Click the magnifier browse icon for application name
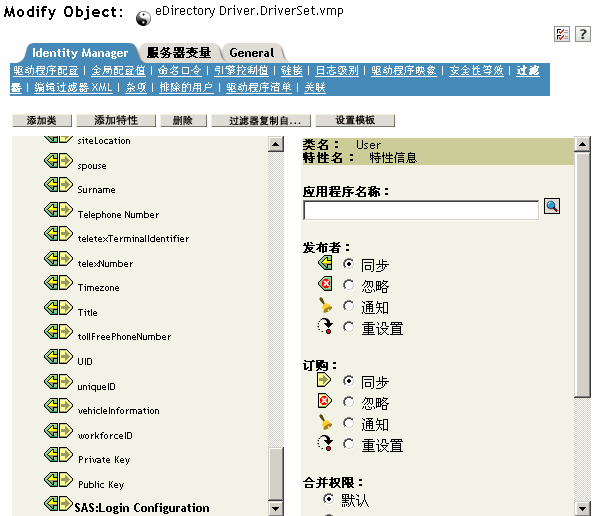Screen dimensions: 594x516 pos(552,206)
